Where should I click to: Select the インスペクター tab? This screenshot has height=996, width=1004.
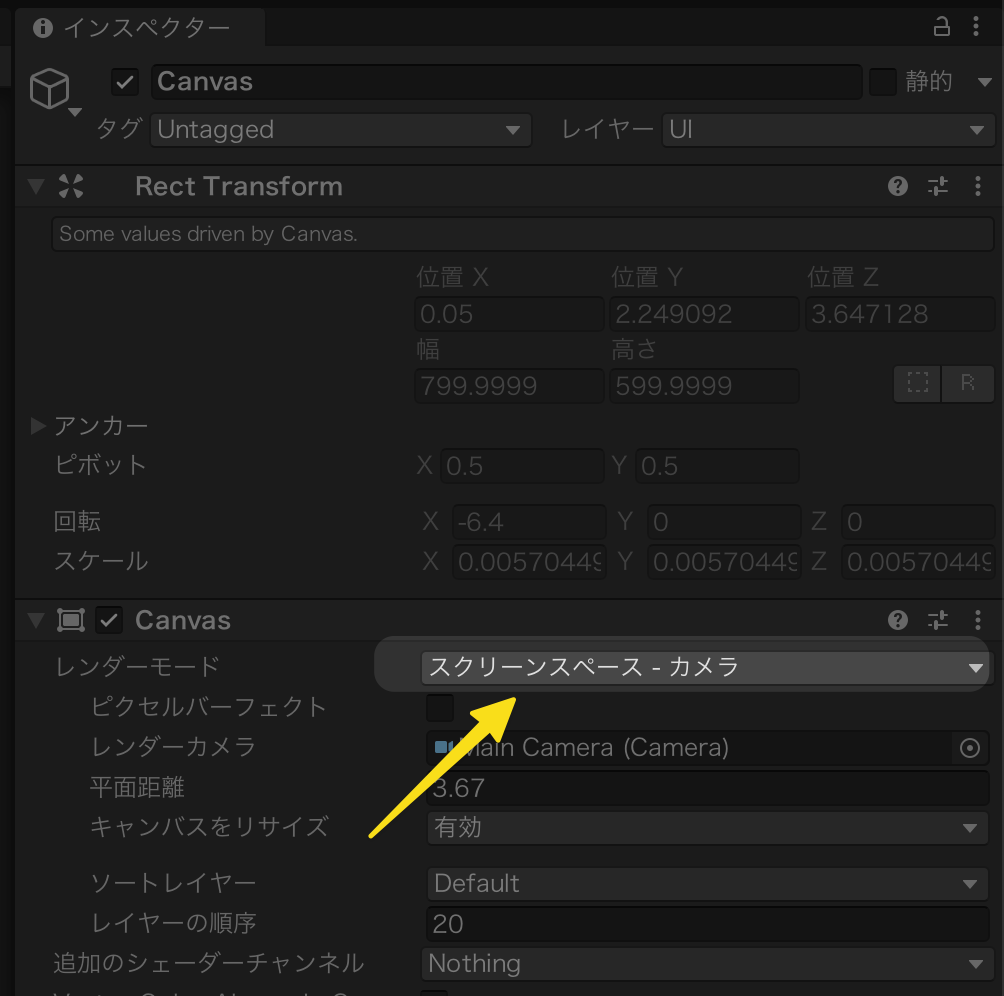click(x=140, y=28)
